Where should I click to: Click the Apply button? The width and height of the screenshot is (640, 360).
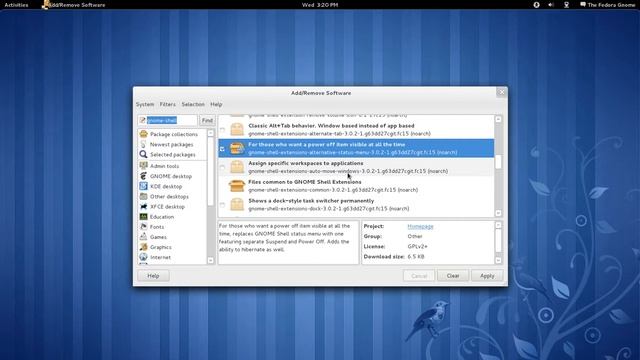click(x=487, y=276)
